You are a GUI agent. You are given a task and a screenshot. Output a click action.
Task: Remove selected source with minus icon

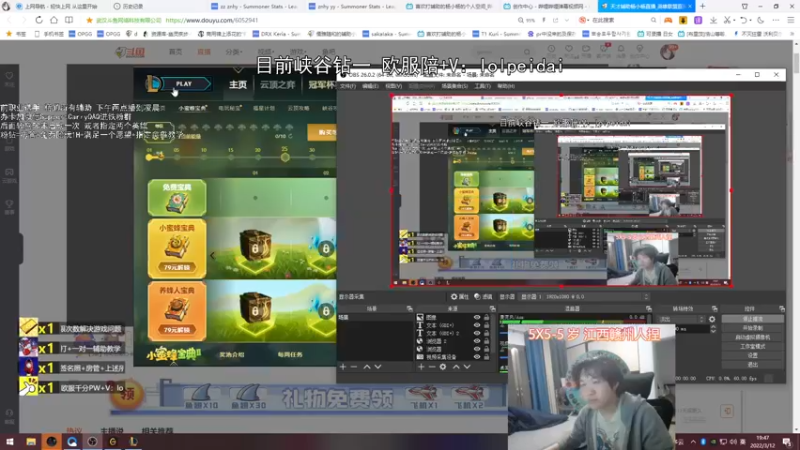click(x=432, y=367)
